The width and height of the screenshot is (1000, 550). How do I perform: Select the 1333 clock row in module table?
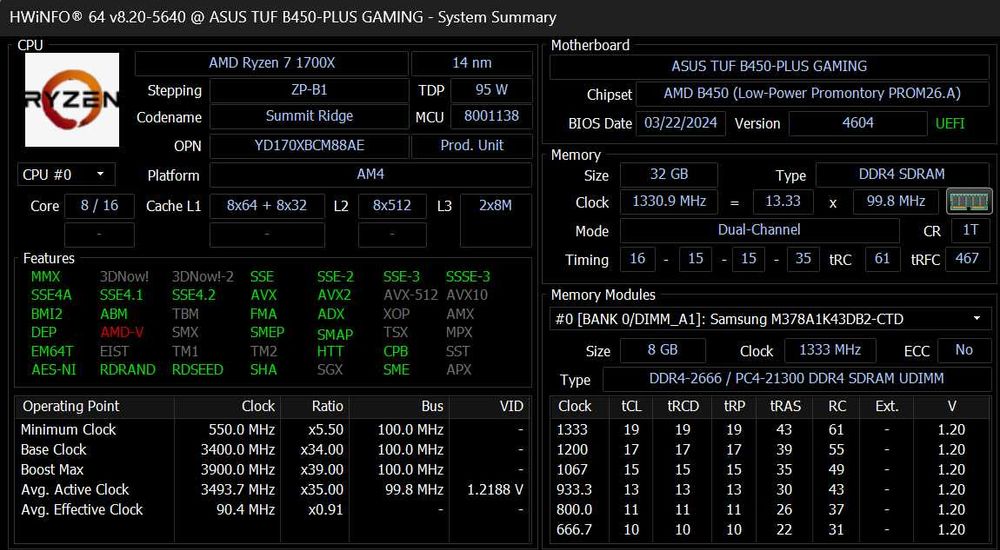click(x=769, y=429)
